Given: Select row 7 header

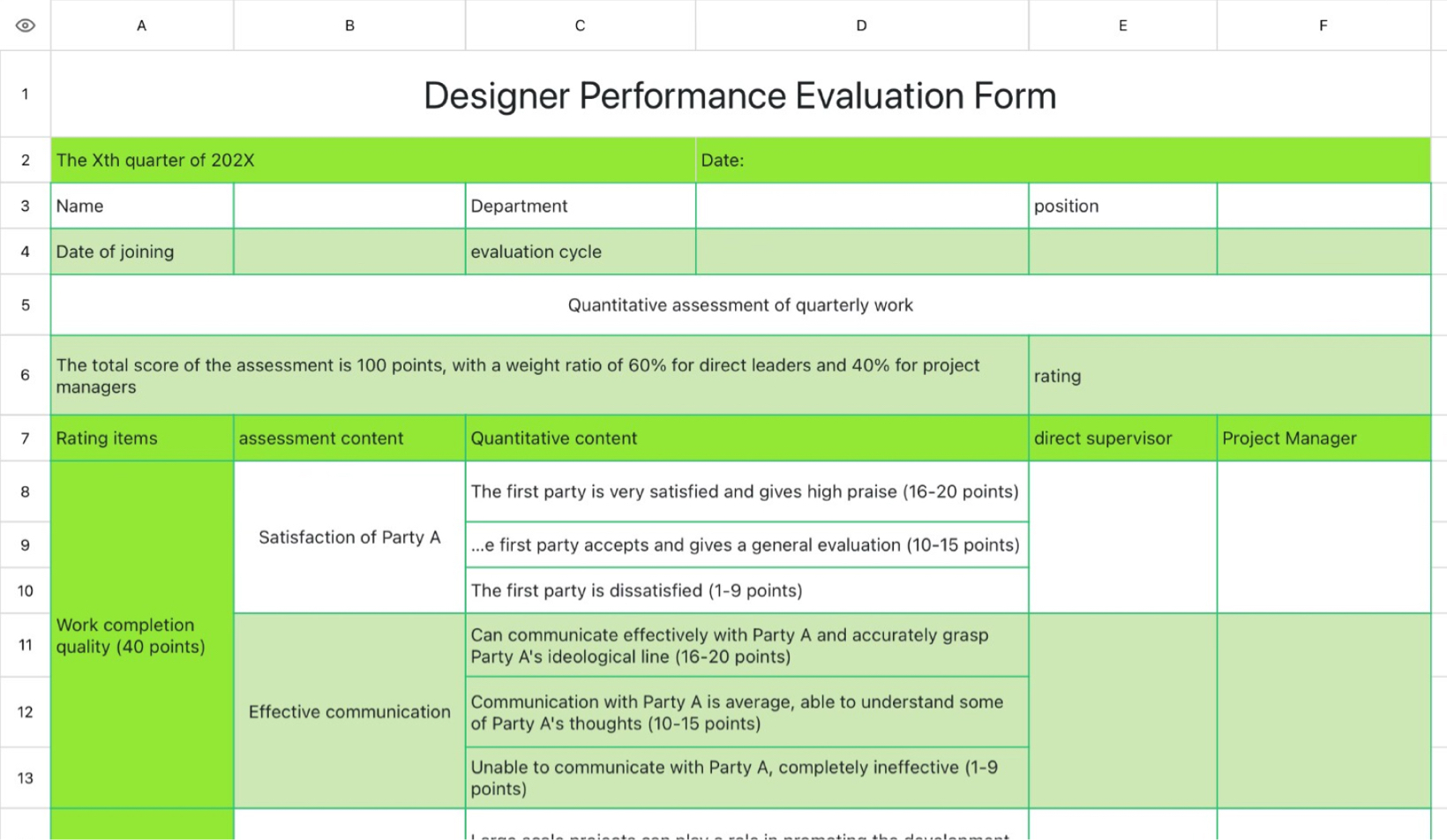Looking at the screenshot, I should click(26, 439).
